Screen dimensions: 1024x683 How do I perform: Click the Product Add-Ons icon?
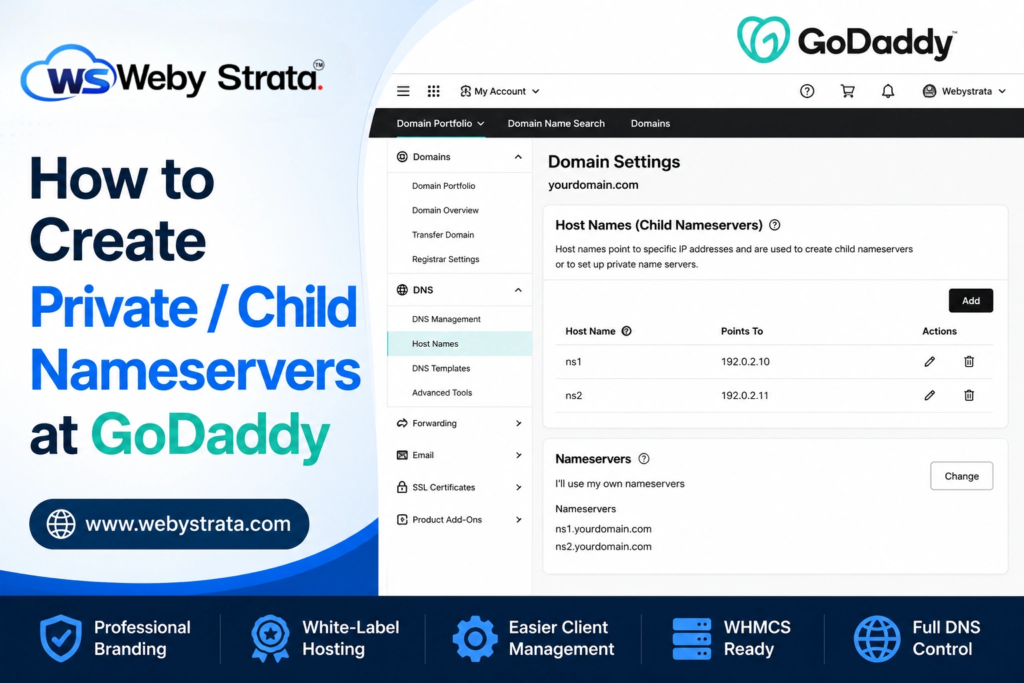402,520
